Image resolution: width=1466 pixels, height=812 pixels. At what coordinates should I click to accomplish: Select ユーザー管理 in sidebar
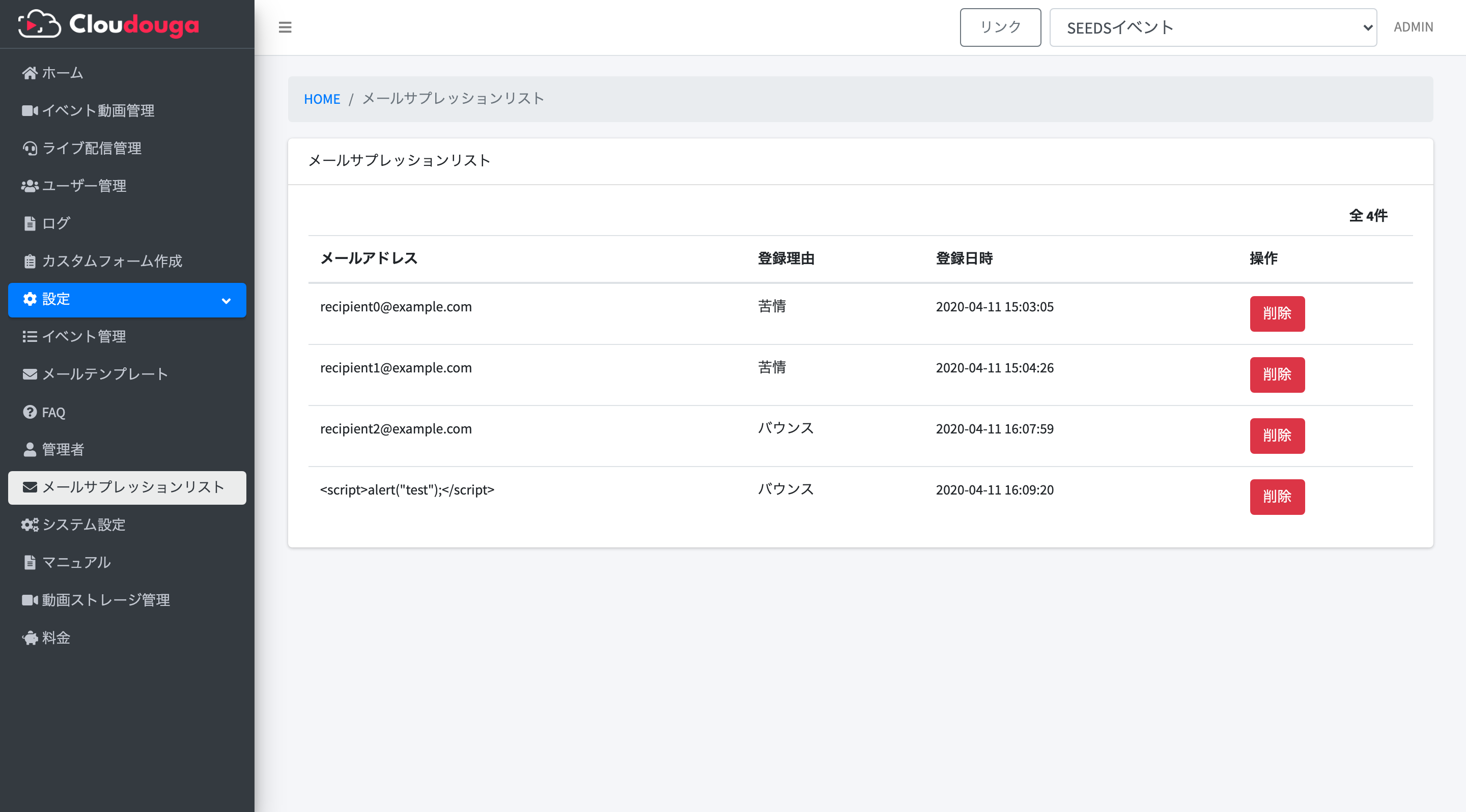127,185
